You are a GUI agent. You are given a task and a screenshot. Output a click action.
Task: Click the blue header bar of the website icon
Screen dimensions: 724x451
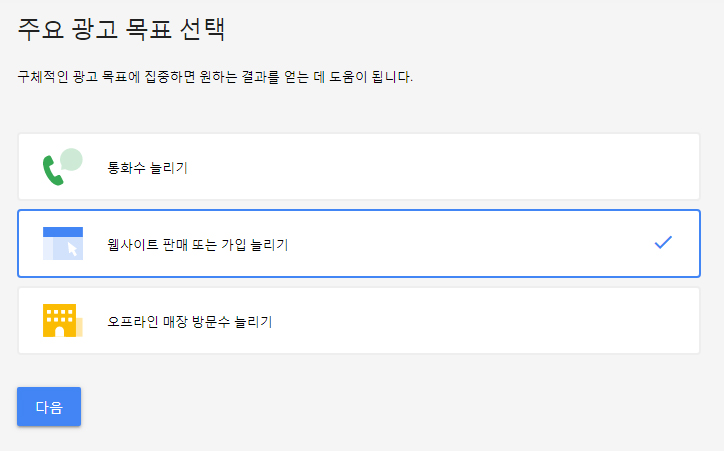[x=62, y=232]
